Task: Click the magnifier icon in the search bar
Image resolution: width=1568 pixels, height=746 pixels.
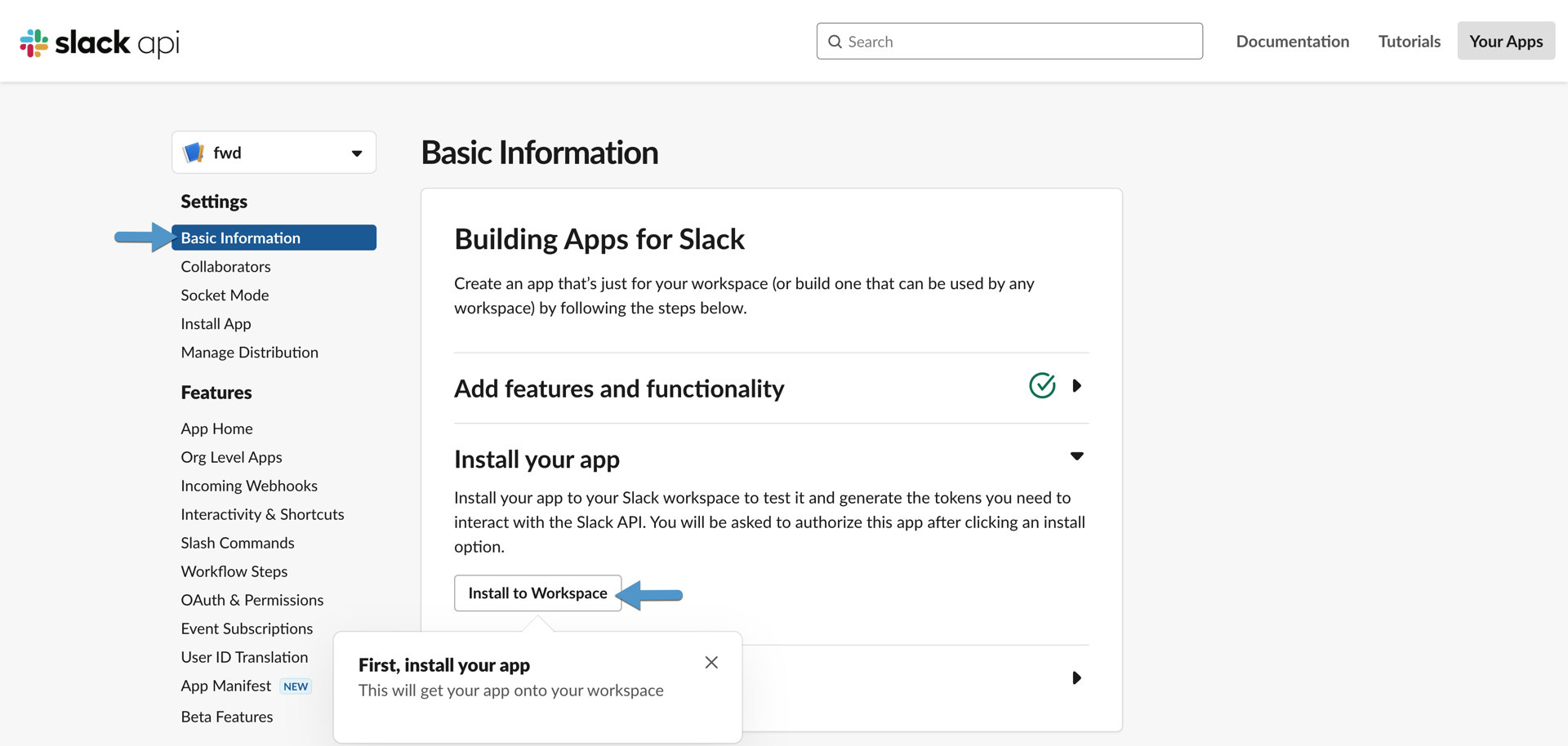Action: (835, 41)
